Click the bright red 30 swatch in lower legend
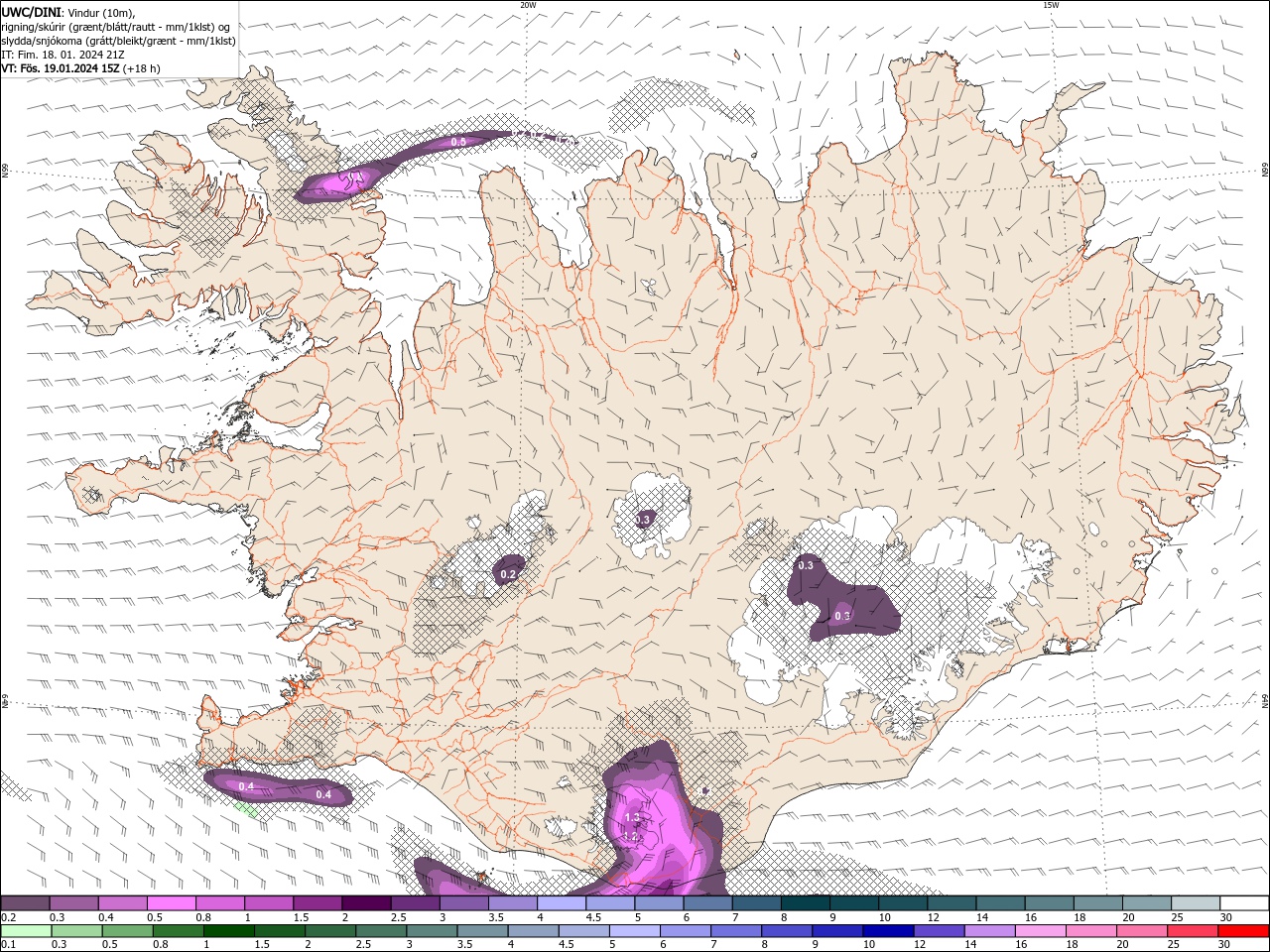The width and height of the screenshot is (1270, 952). pyautogui.click(x=1243, y=931)
